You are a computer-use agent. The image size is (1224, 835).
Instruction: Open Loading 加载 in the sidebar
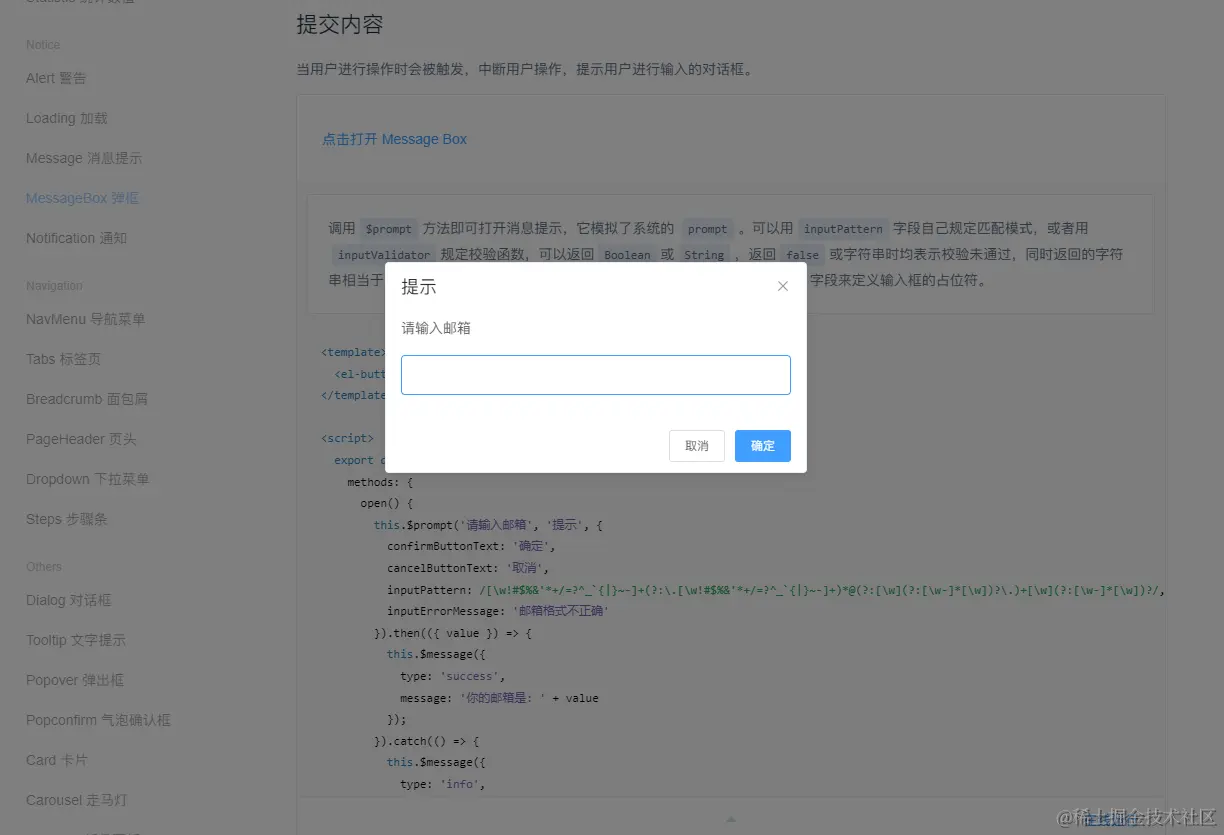click(67, 118)
